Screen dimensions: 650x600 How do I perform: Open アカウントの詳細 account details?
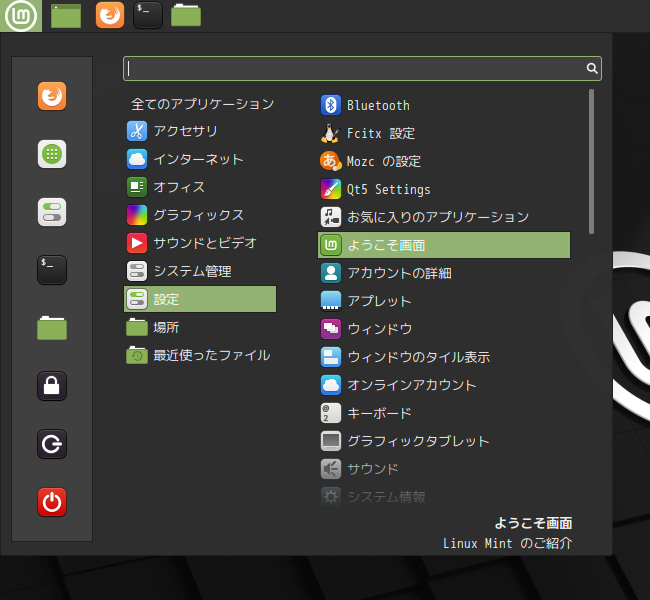pos(444,273)
